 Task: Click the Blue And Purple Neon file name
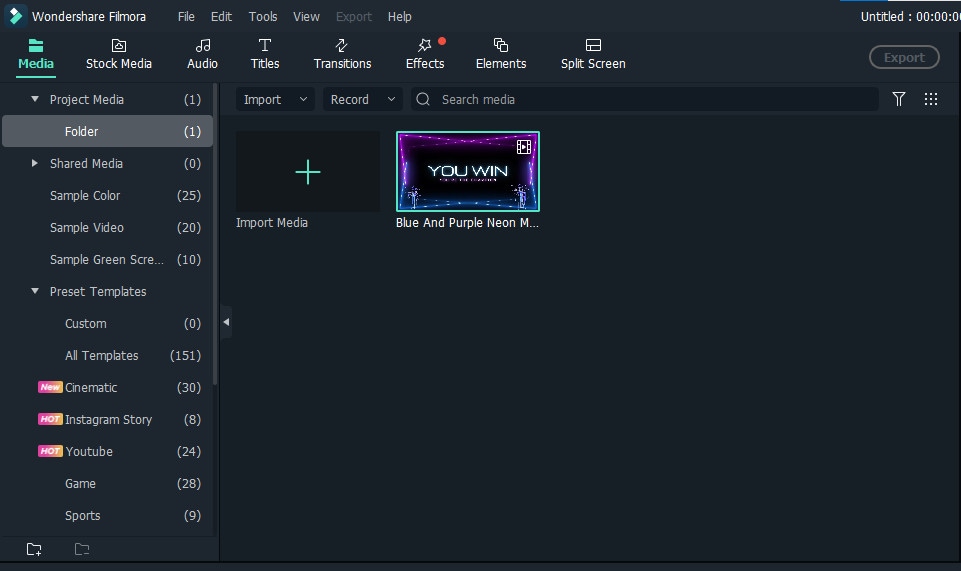click(467, 222)
